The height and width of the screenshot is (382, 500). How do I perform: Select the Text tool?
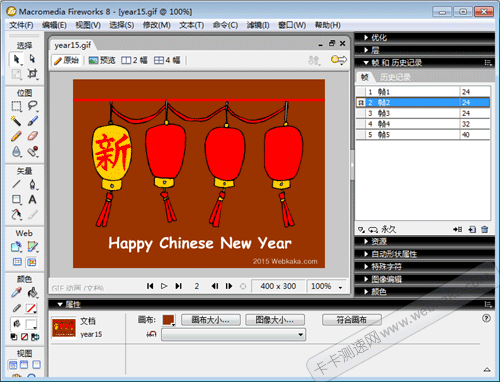pos(32,199)
